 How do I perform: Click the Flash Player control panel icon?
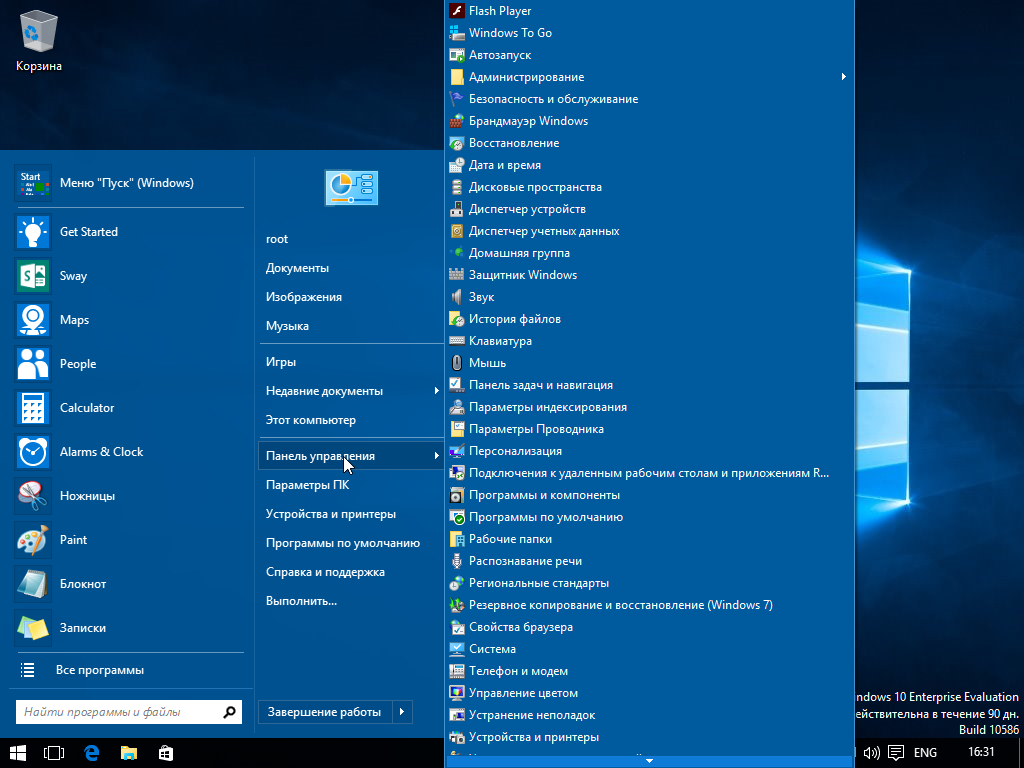[457, 10]
